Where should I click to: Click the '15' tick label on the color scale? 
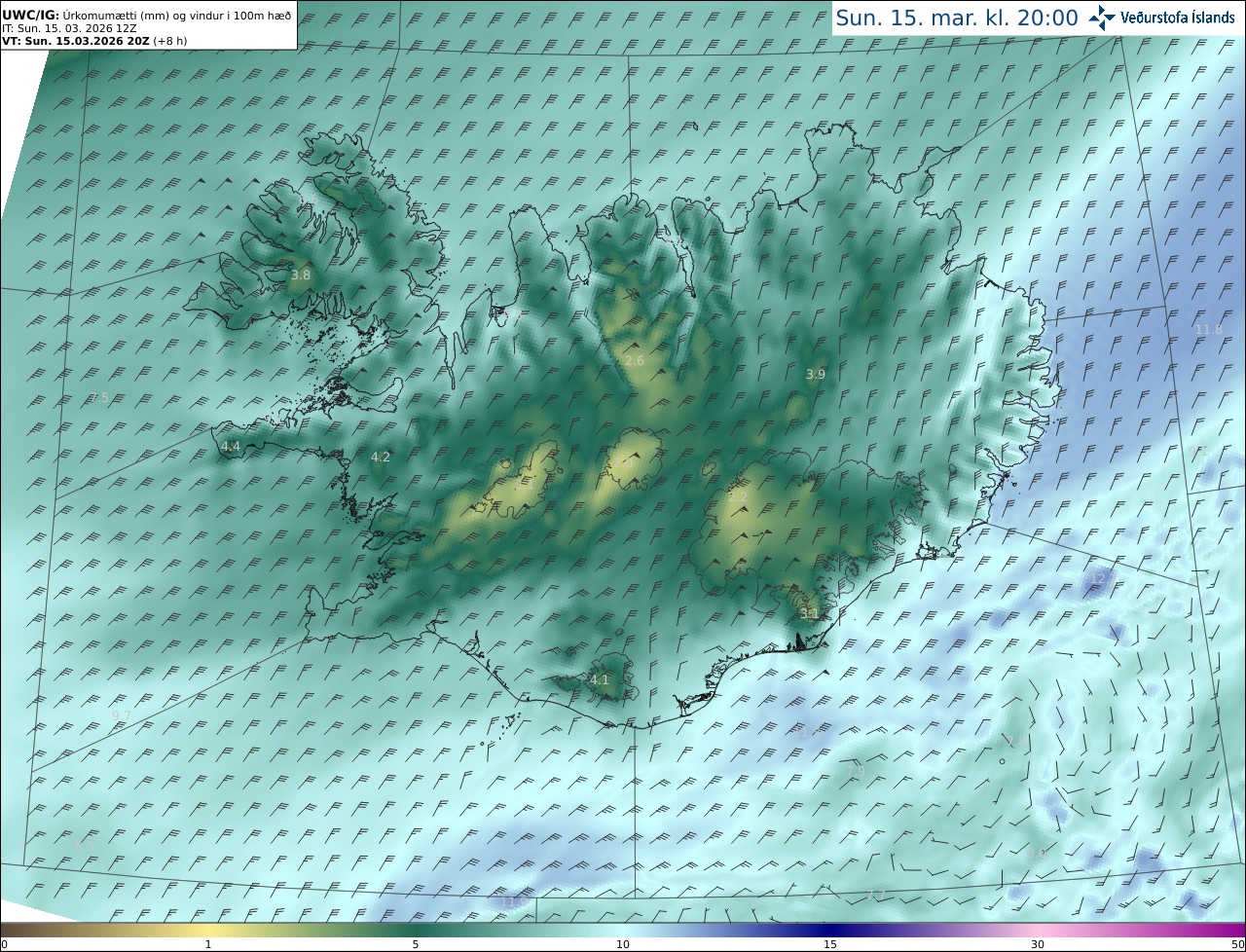point(830,944)
